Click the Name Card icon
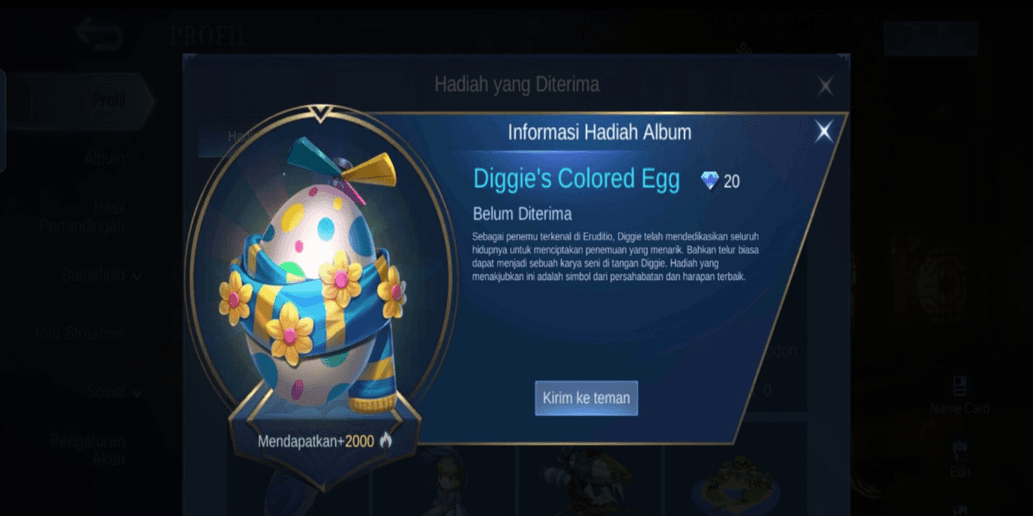1033x516 pixels. 960,386
